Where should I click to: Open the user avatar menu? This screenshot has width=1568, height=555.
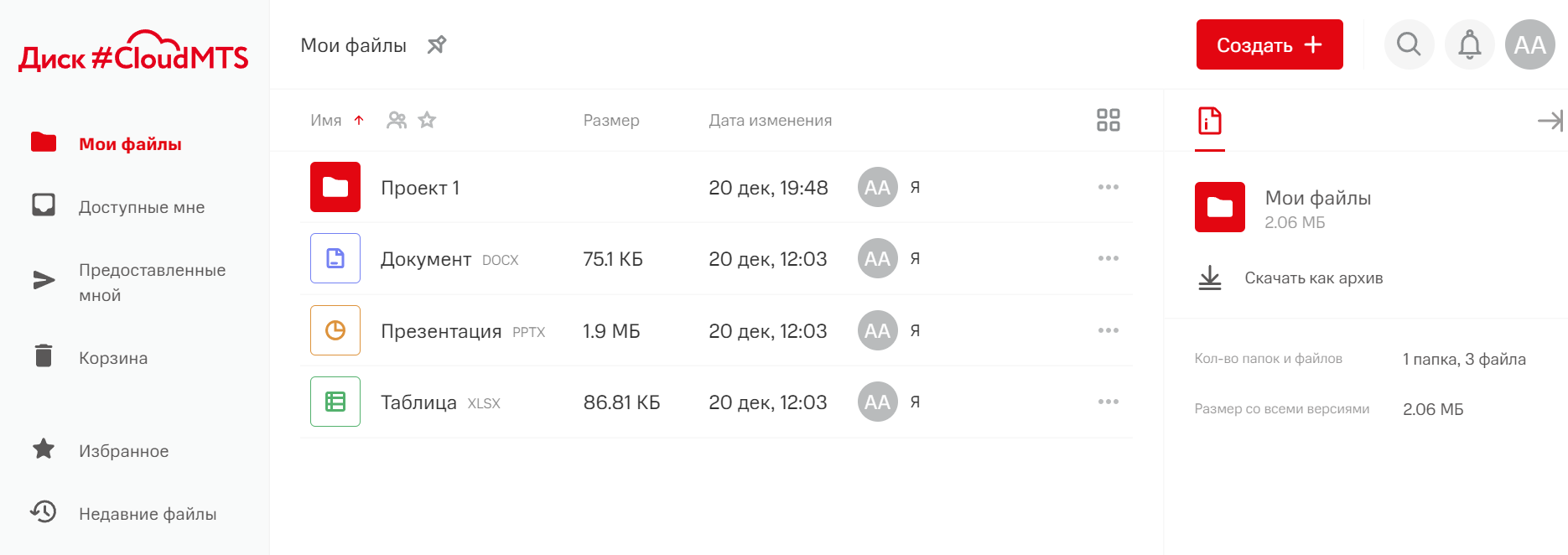pyautogui.click(x=1529, y=44)
